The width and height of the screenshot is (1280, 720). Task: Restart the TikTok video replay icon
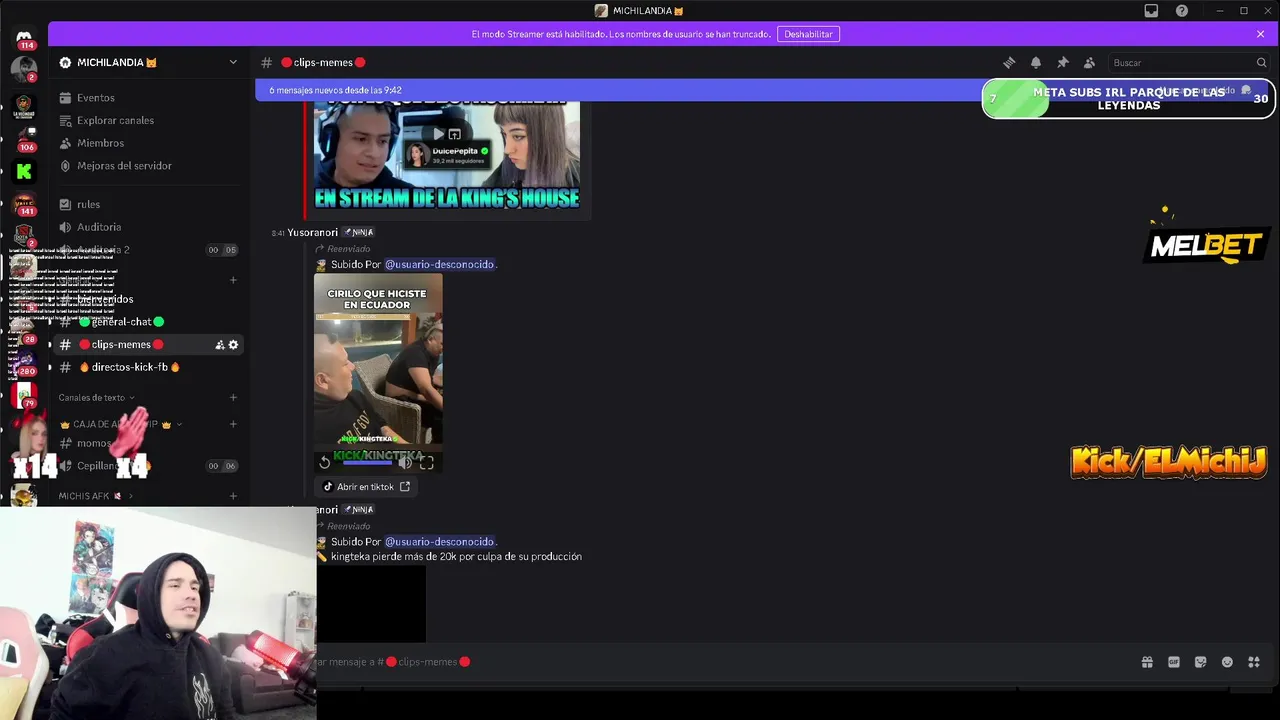pyautogui.click(x=324, y=462)
